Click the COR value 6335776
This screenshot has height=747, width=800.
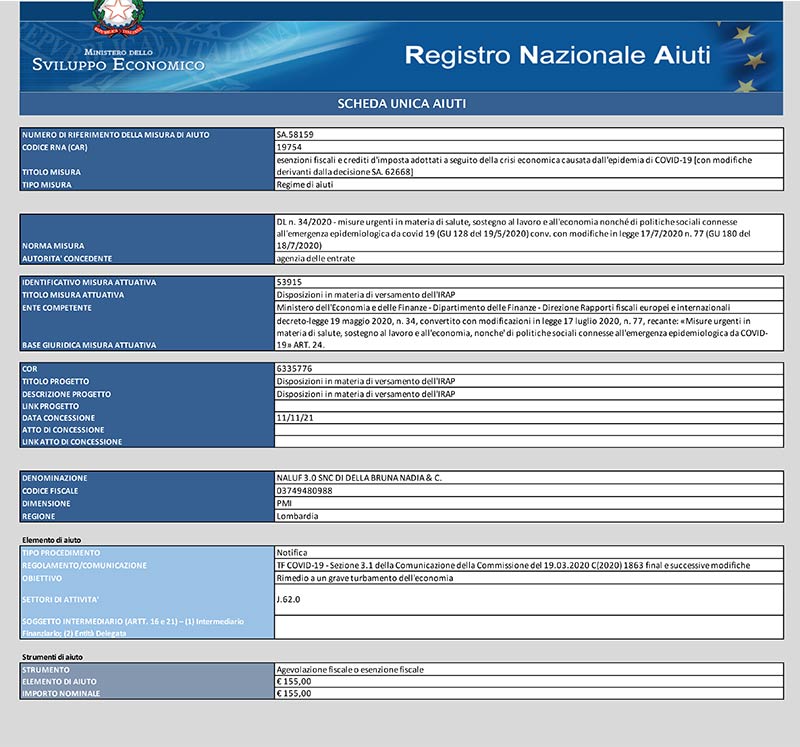pos(292,369)
